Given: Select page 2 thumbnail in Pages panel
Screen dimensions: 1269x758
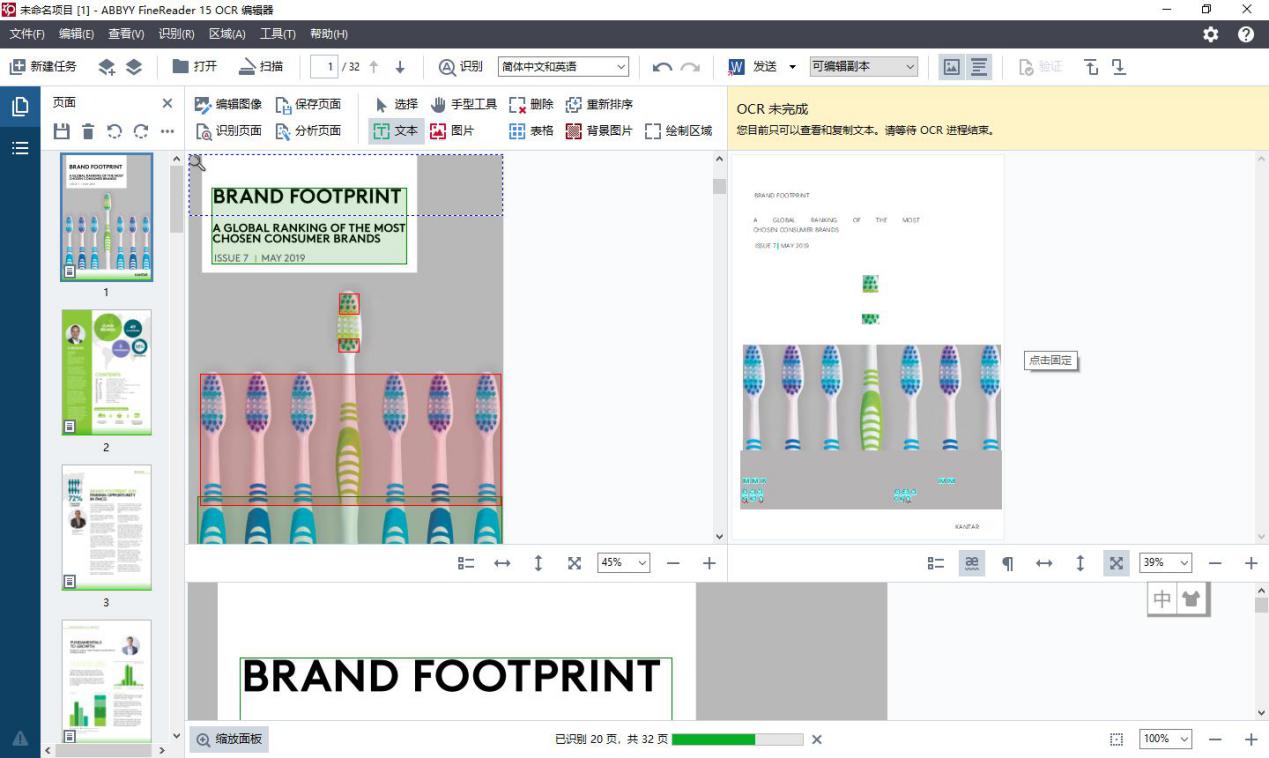Looking at the screenshot, I should tap(107, 372).
